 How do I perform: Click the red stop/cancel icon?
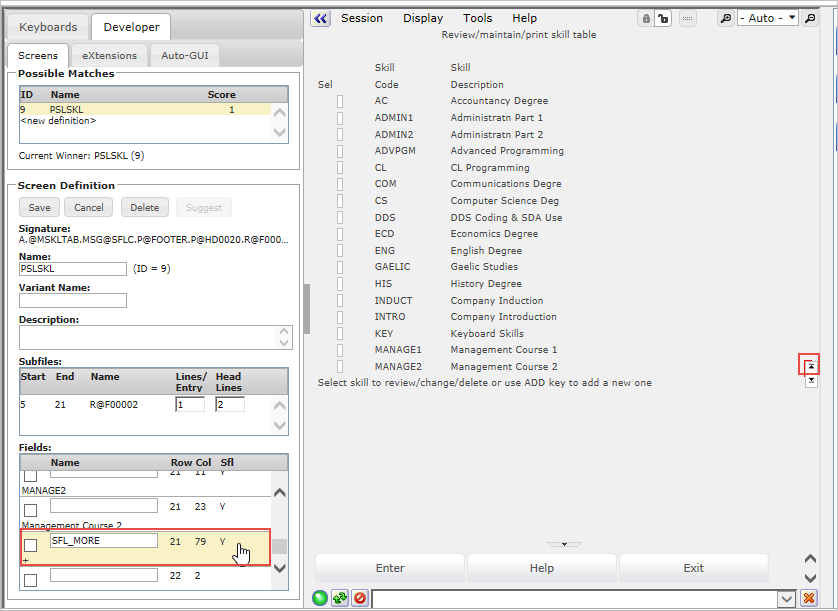(x=360, y=598)
